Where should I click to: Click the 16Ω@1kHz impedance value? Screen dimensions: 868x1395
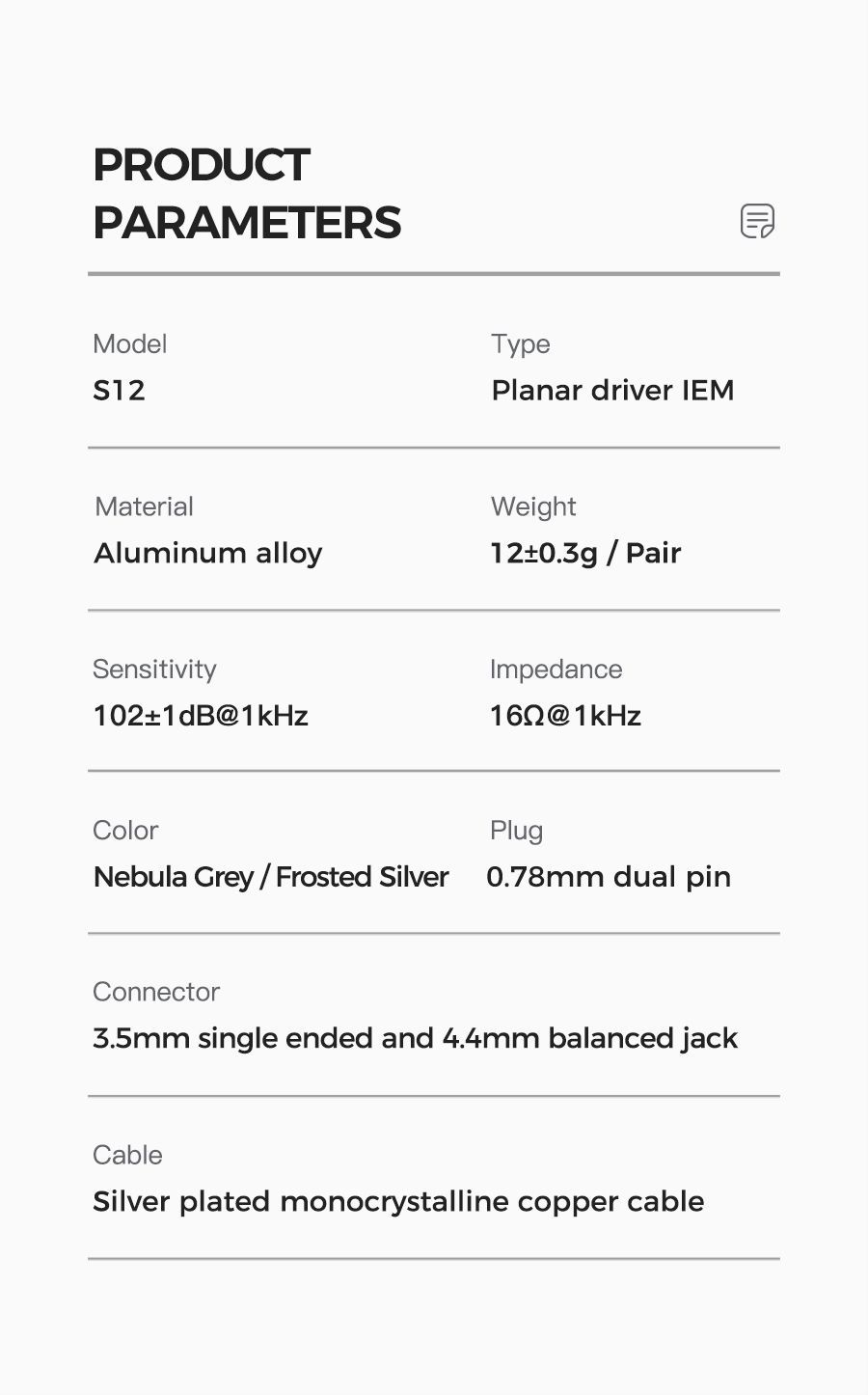[x=565, y=716]
